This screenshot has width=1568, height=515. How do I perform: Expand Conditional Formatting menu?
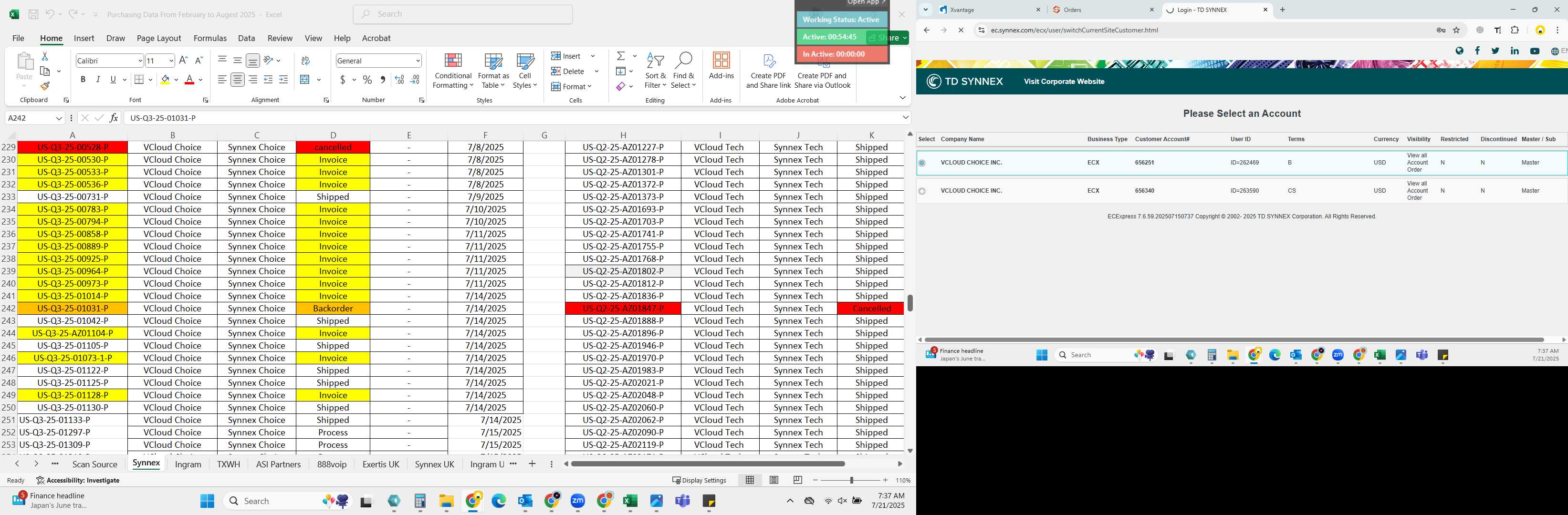453,71
